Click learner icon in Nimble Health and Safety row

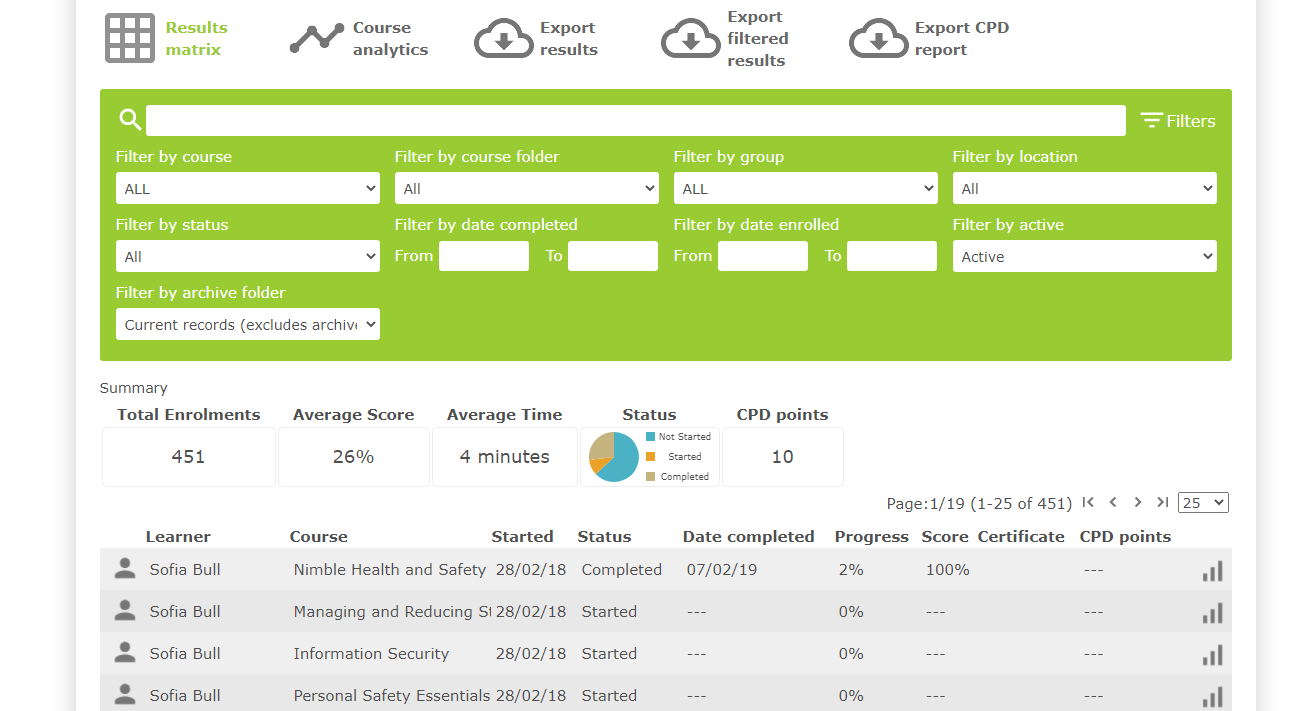125,569
